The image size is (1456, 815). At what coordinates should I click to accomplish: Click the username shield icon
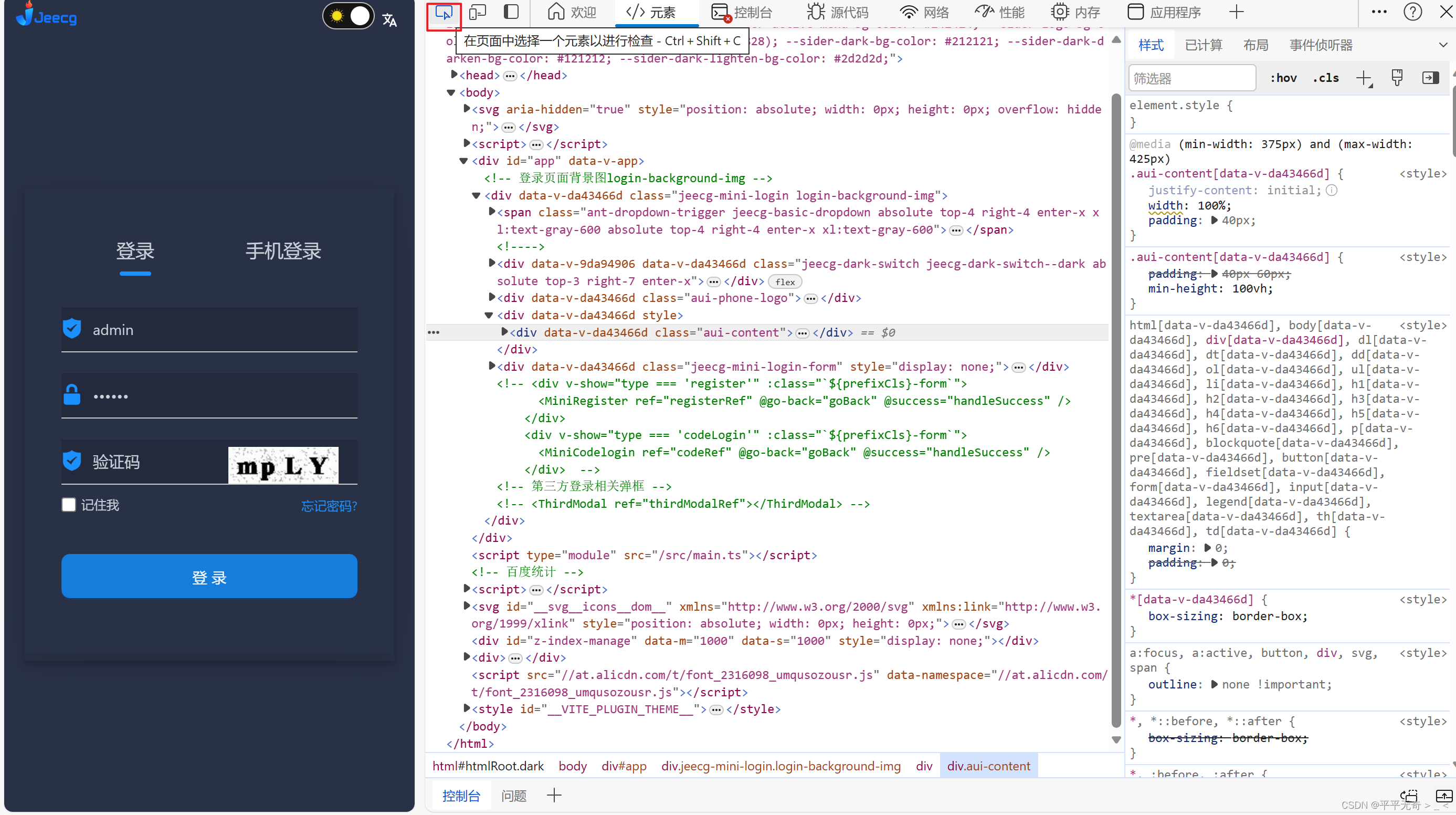(x=72, y=329)
